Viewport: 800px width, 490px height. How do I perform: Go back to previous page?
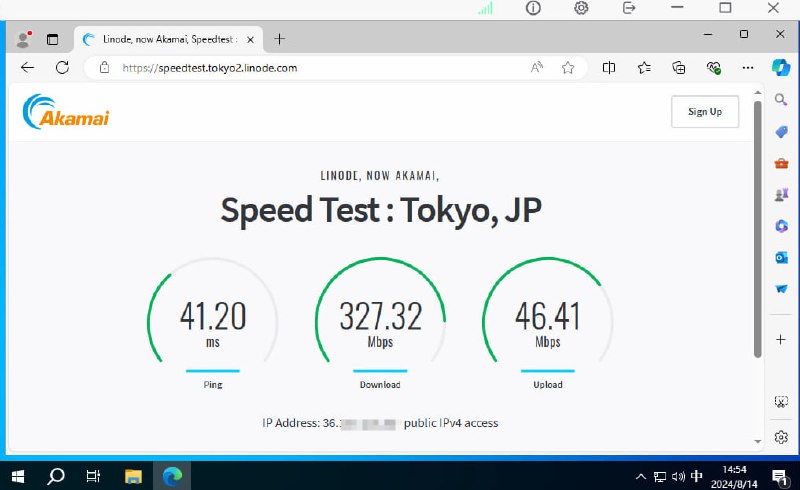(x=28, y=67)
